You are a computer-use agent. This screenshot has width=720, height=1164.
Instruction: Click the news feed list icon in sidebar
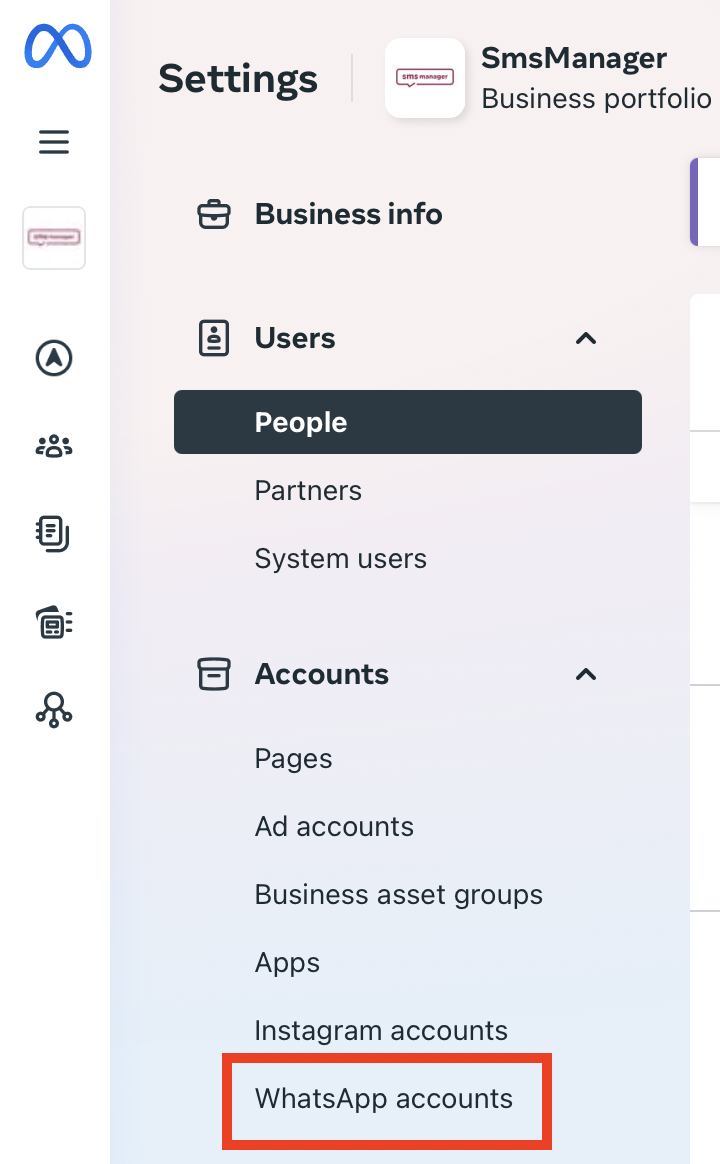tap(54, 622)
